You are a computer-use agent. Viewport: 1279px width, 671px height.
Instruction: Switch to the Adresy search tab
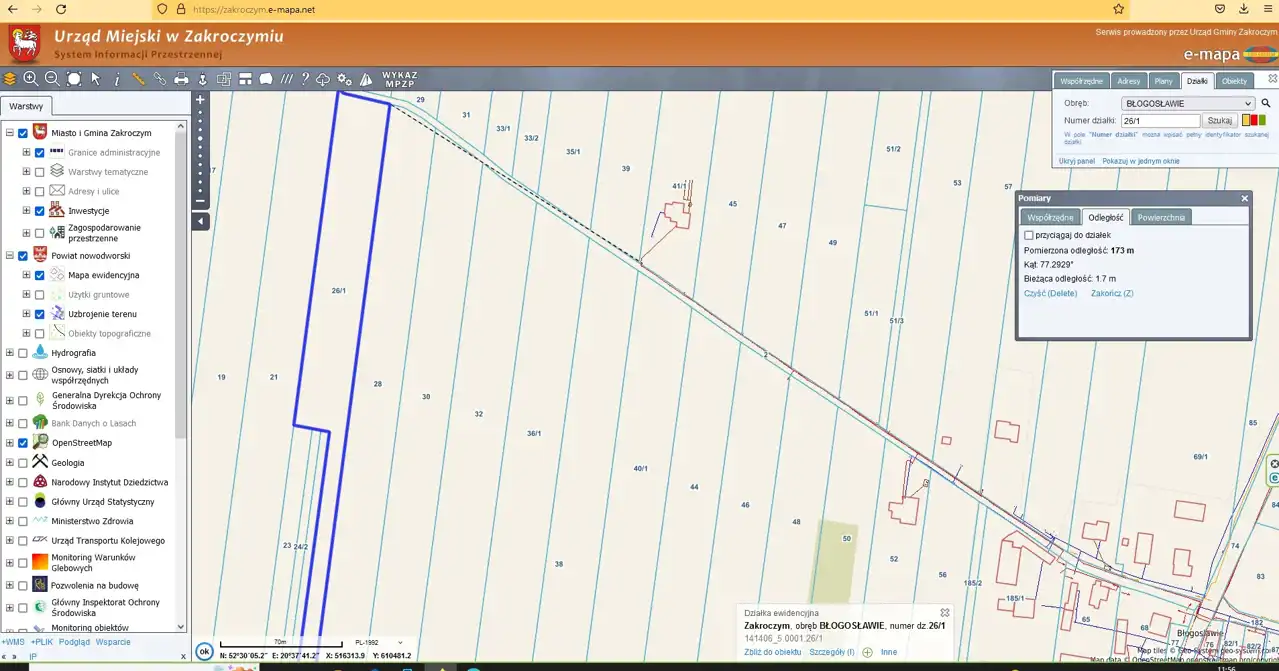click(x=1128, y=81)
